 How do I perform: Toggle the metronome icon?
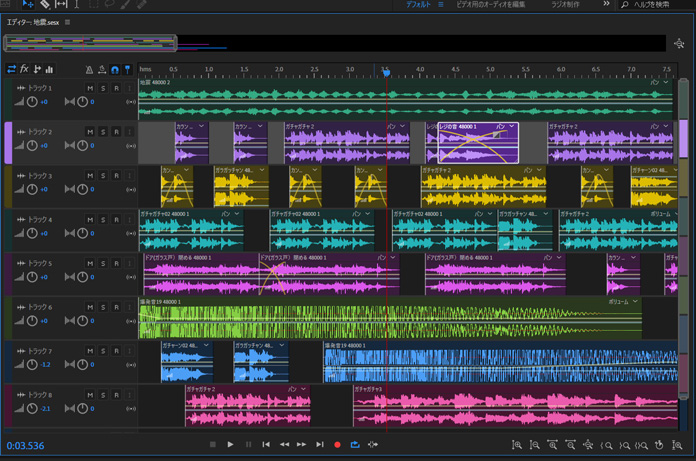coord(89,70)
